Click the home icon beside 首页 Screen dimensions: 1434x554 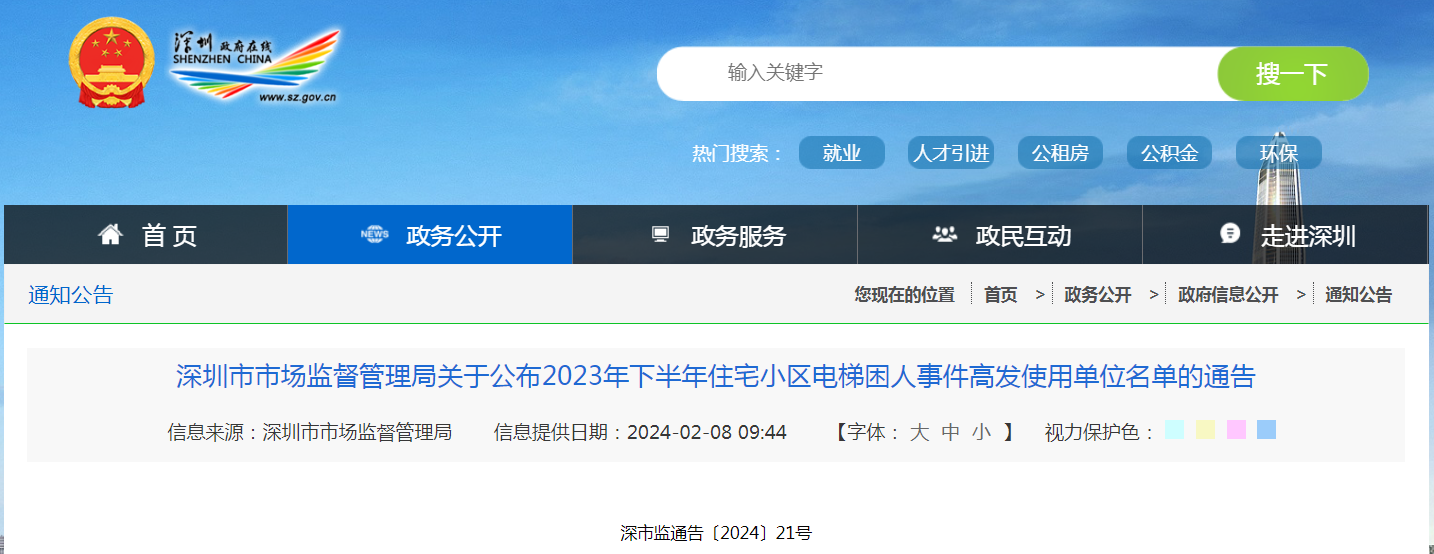[110, 235]
